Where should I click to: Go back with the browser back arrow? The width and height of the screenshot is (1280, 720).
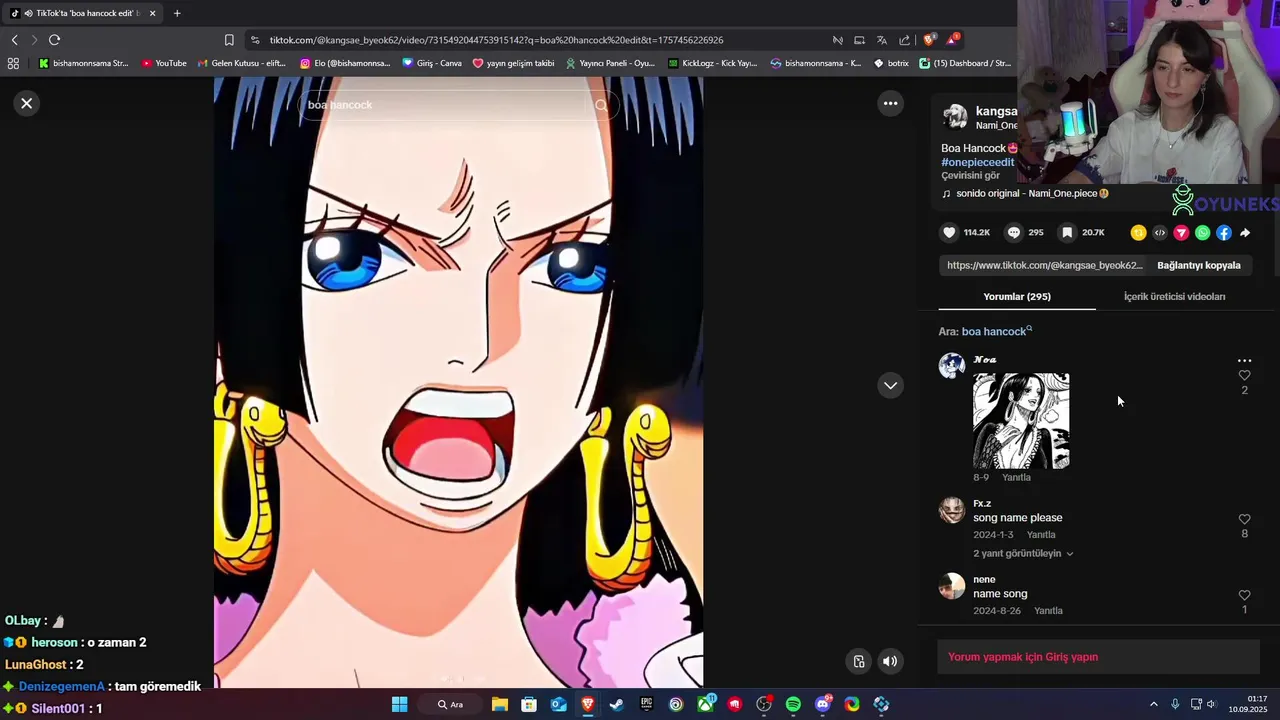14,40
